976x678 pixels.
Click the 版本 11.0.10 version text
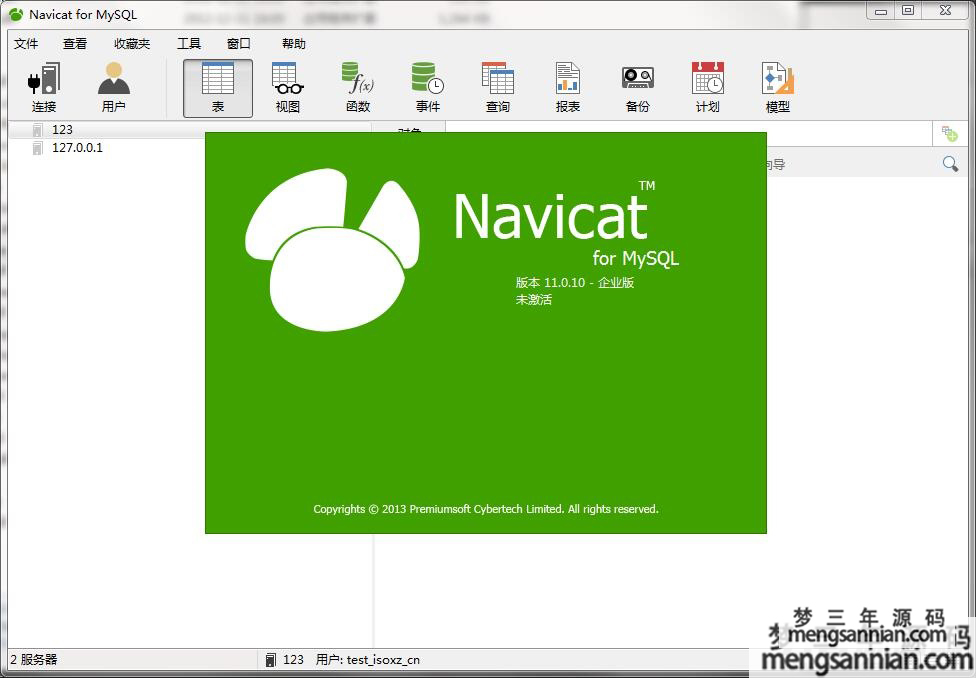[x=550, y=283]
